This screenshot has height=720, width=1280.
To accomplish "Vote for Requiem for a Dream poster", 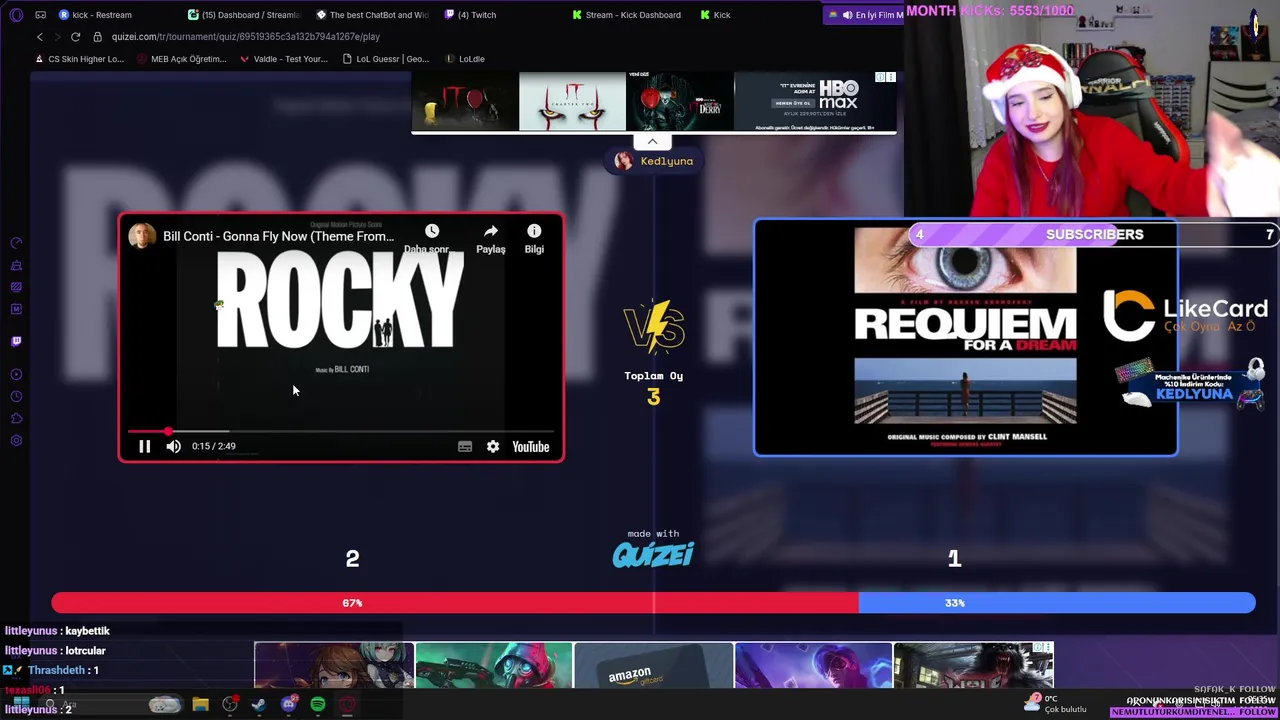I will (965, 337).
